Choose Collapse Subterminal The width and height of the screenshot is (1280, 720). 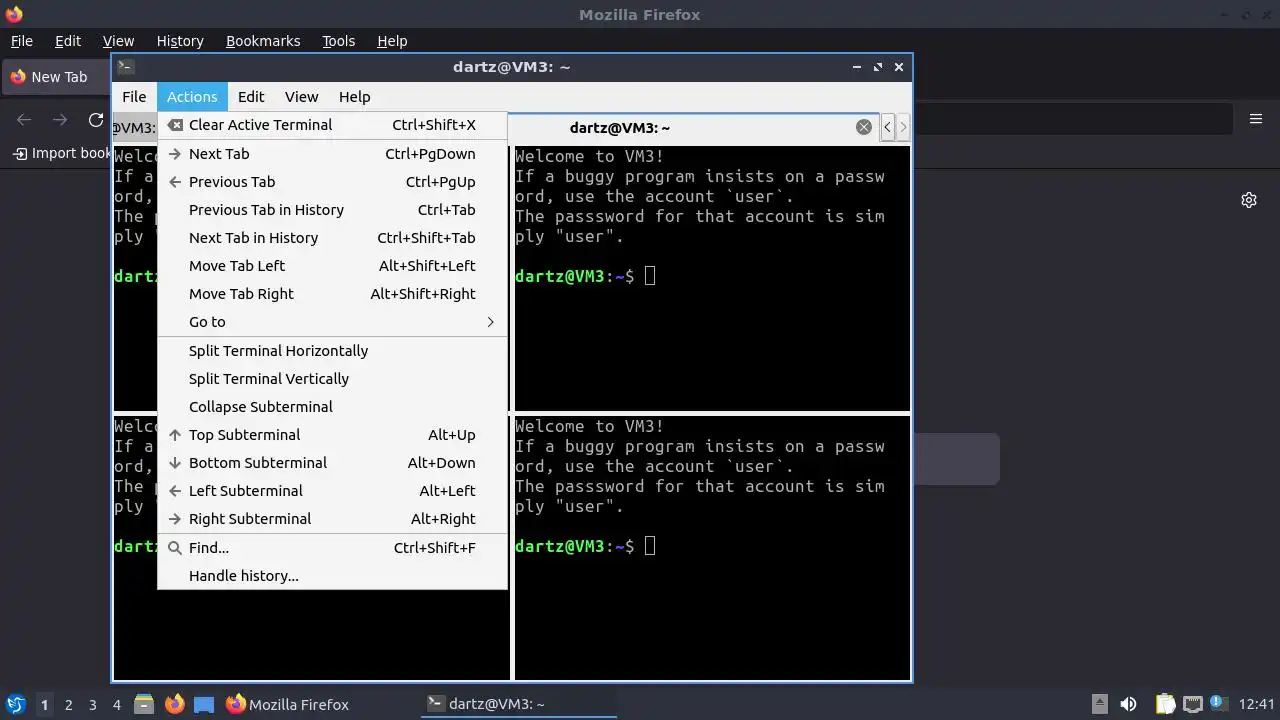click(x=332, y=407)
